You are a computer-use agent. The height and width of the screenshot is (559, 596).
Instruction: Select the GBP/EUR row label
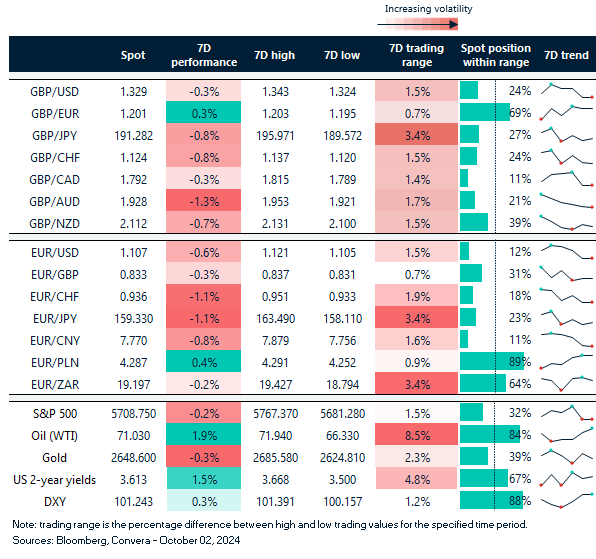click(55, 114)
